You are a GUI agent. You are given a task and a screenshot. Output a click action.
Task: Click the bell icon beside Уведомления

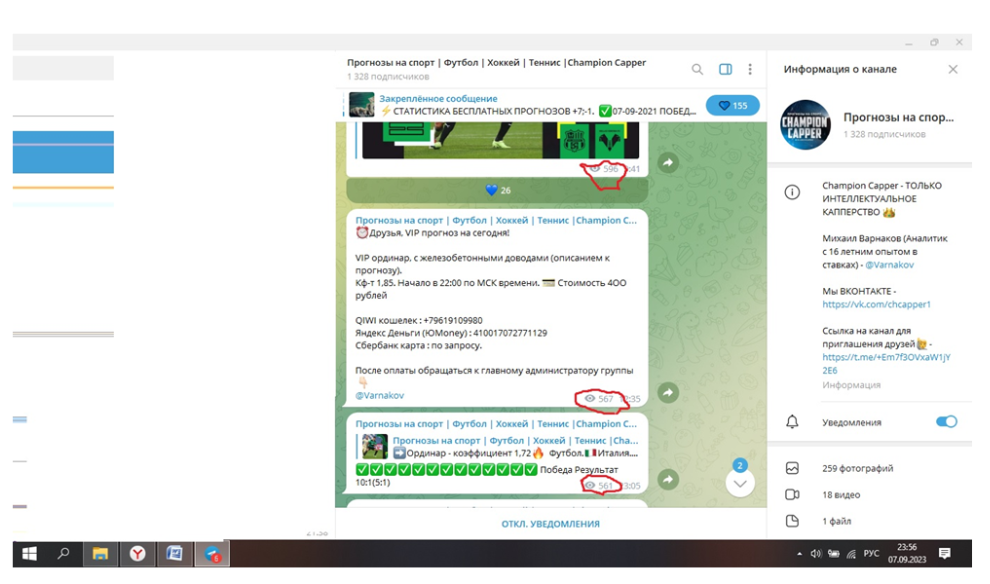tap(792, 422)
